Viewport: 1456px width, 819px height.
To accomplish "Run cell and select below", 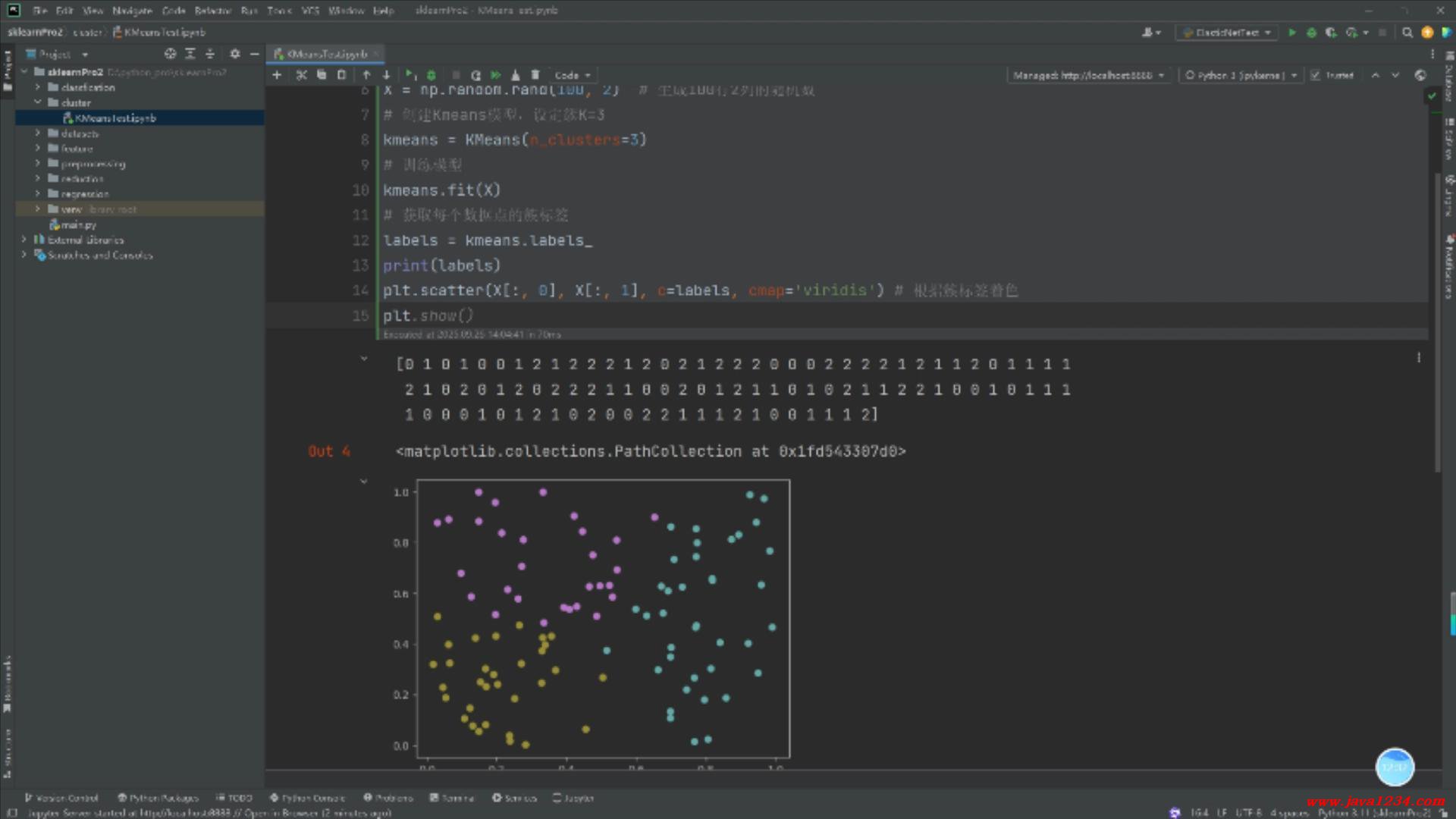I will [410, 75].
